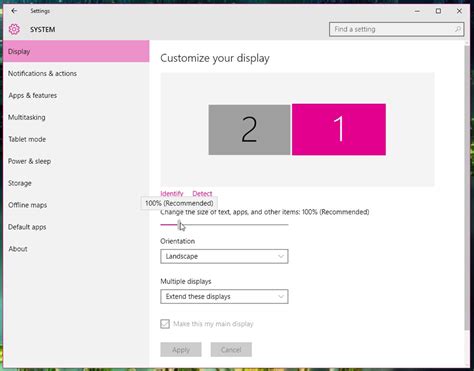This screenshot has height=371, width=474.
Task: Focus the Find a setting field
Action: pyautogui.click(x=396, y=29)
